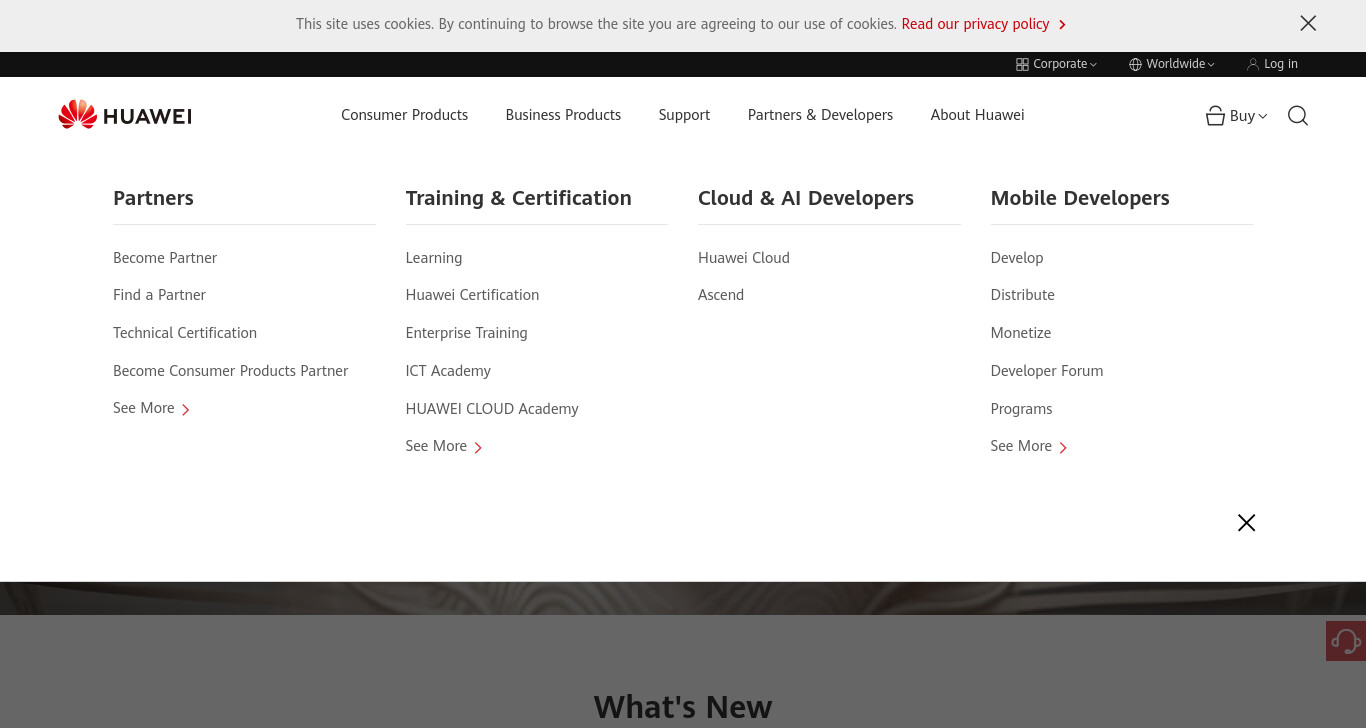
Task: Open Monetize link
Action: pos(1021,333)
